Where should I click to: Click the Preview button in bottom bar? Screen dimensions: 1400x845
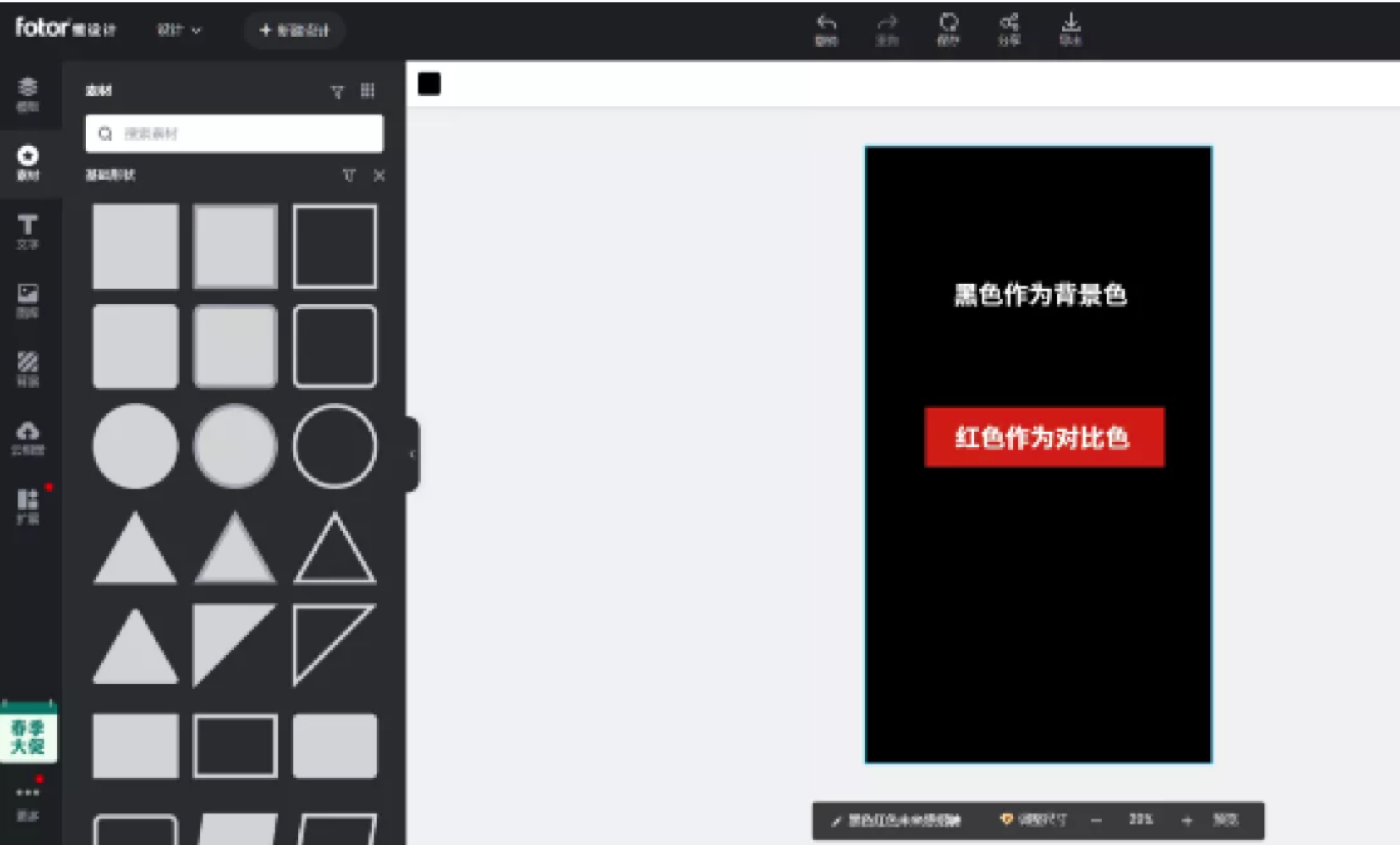1225,820
